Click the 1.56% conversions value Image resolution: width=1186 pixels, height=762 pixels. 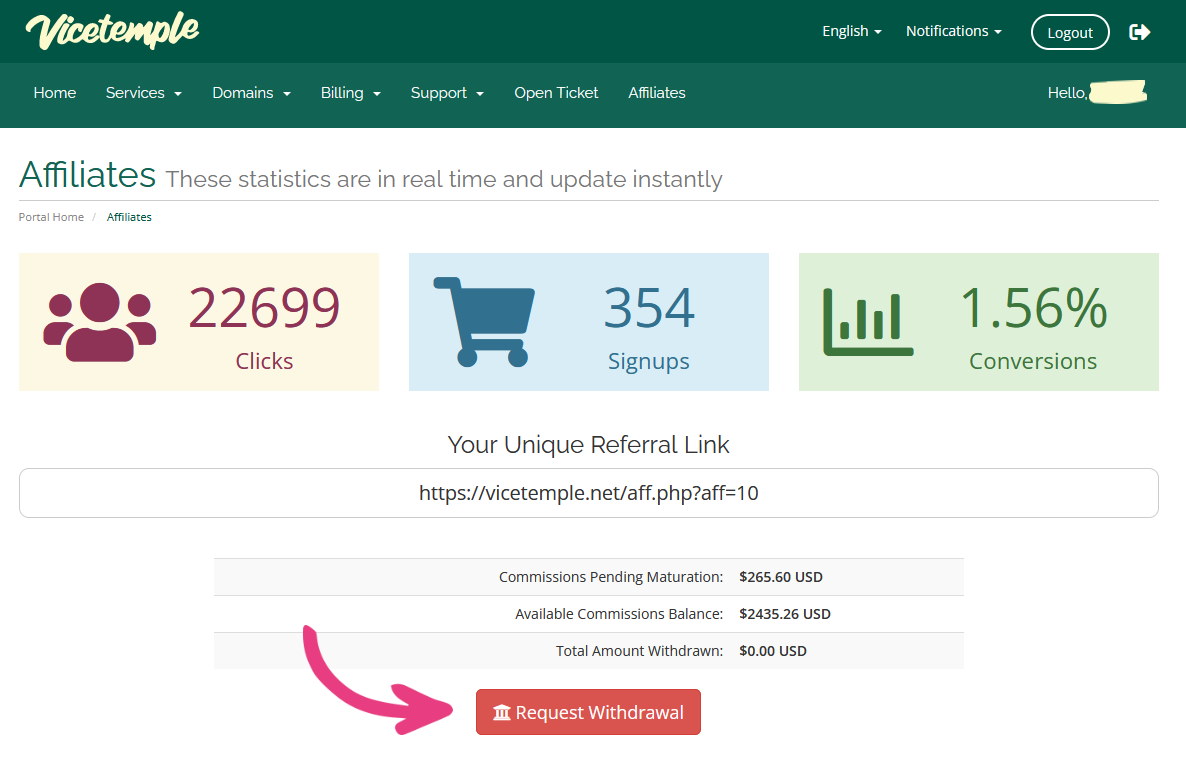click(1033, 308)
